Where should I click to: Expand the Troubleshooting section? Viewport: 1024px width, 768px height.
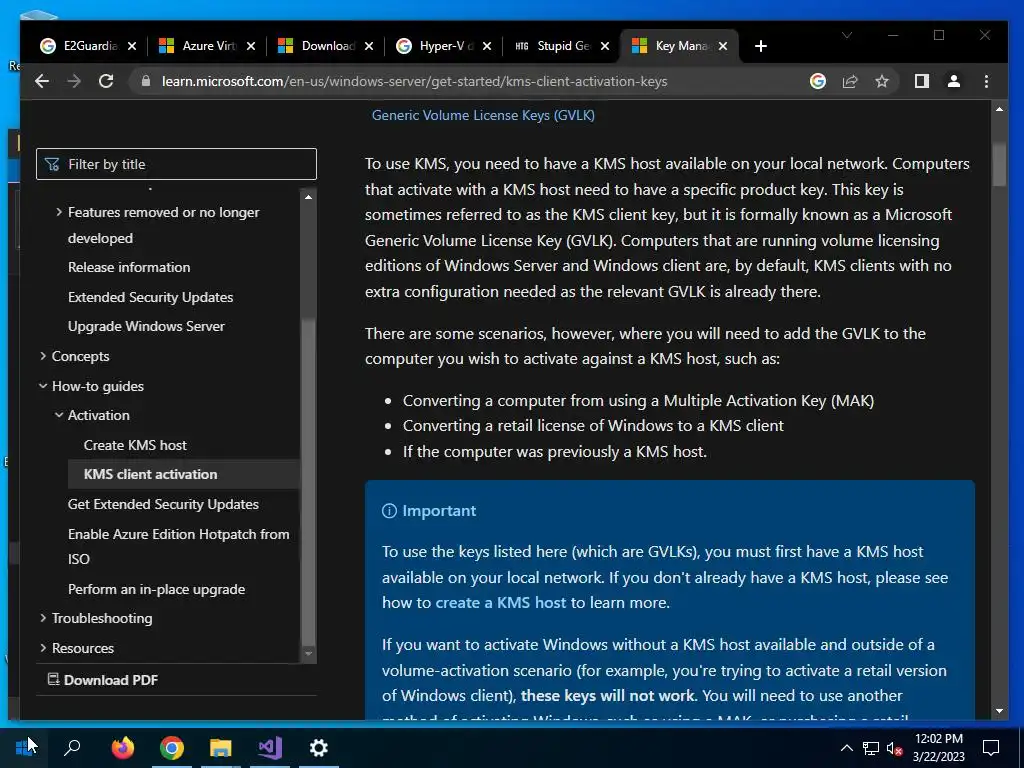pos(43,618)
